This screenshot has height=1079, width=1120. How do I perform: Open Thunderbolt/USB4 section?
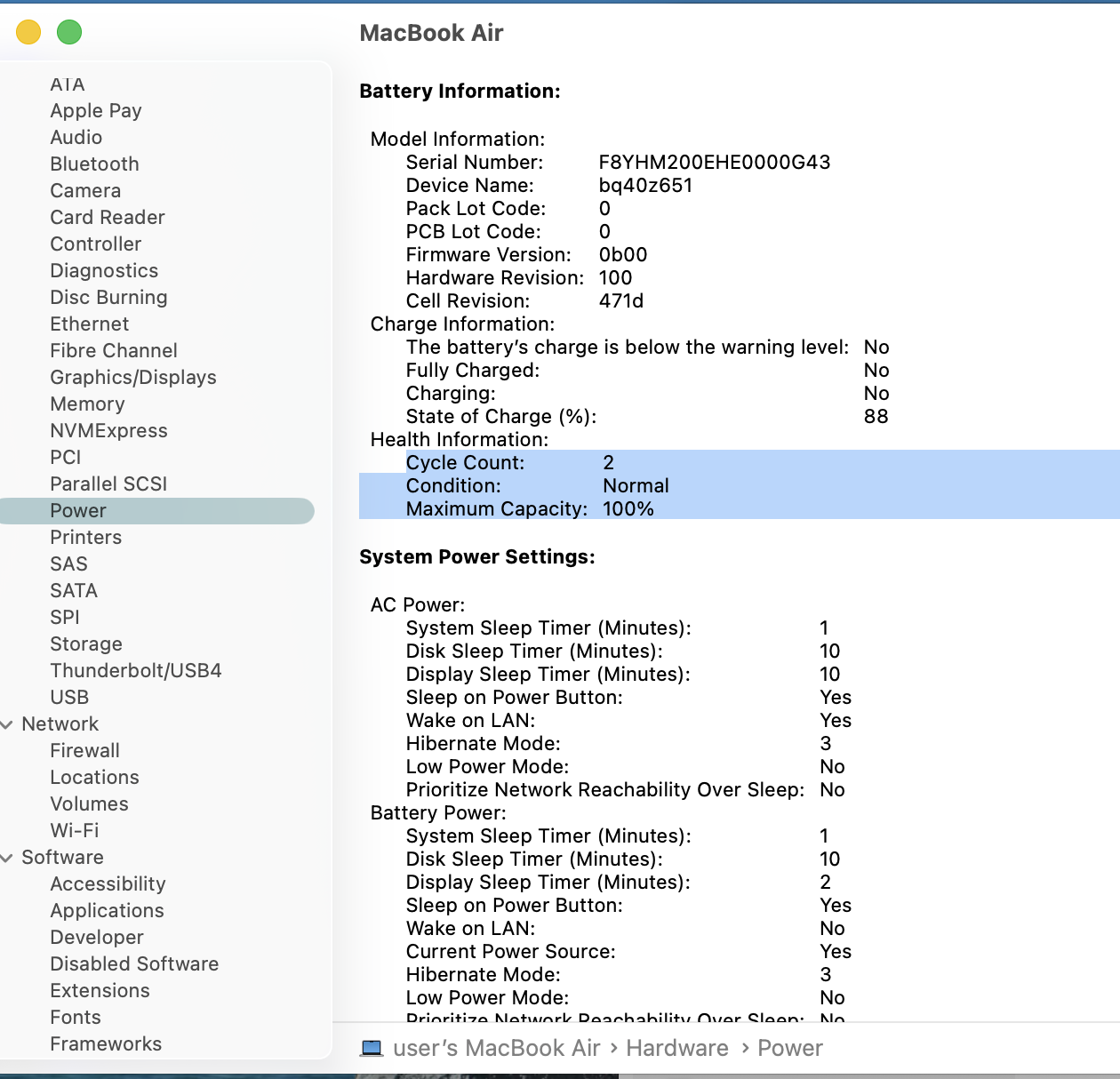click(x=136, y=671)
